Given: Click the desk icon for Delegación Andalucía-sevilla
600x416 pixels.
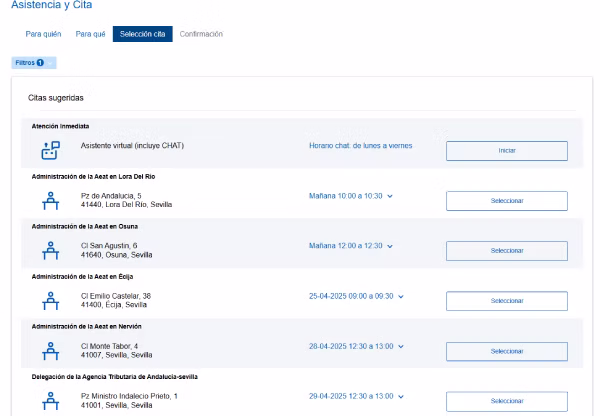Looking at the screenshot, I should 49,400.
